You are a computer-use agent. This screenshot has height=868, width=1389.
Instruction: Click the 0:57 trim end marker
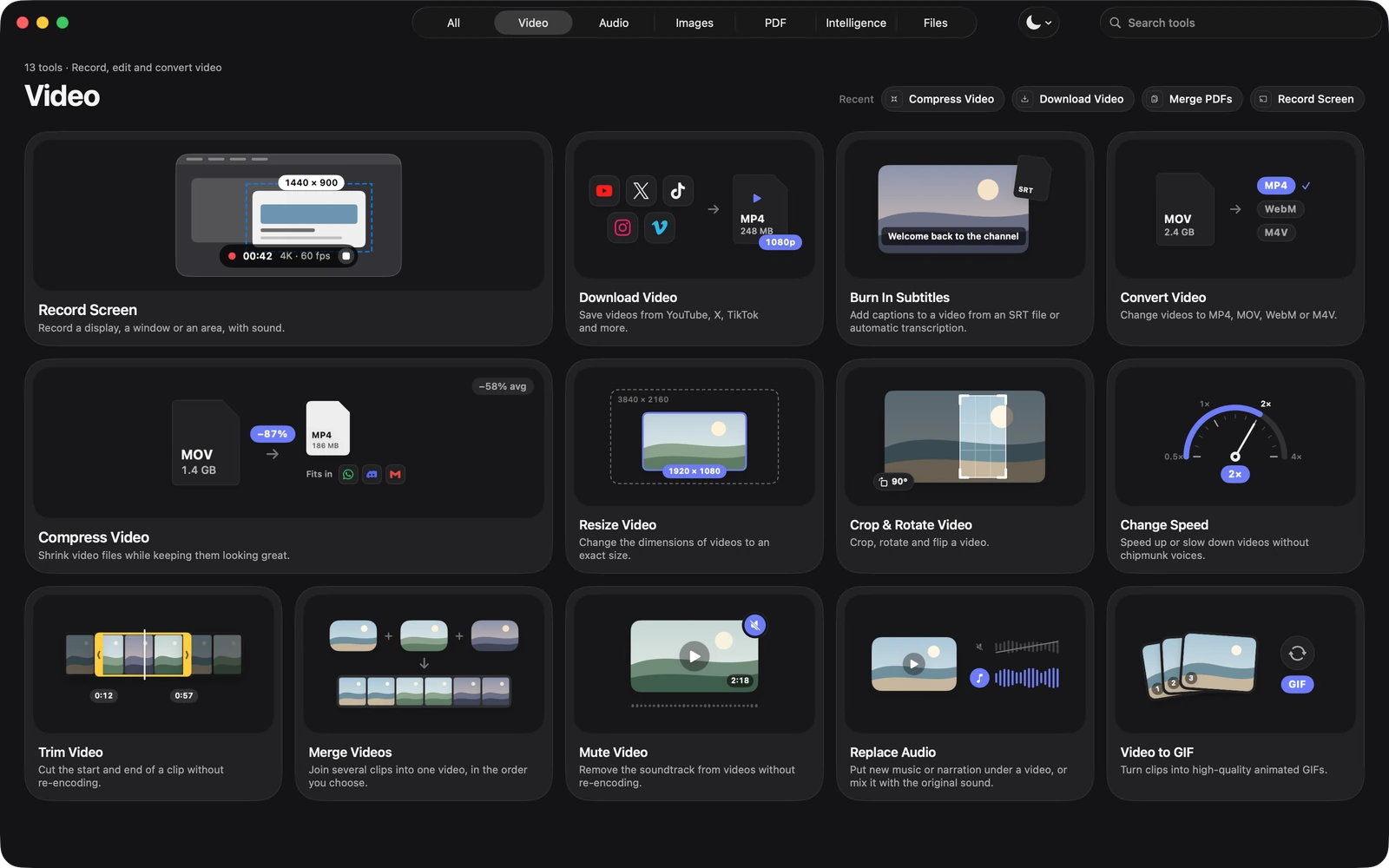click(184, 695)
